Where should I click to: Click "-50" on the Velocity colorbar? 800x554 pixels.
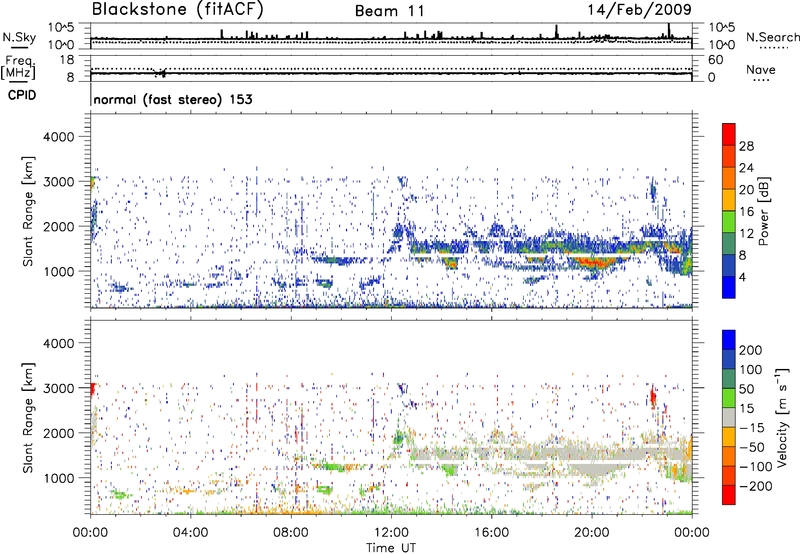752,447
